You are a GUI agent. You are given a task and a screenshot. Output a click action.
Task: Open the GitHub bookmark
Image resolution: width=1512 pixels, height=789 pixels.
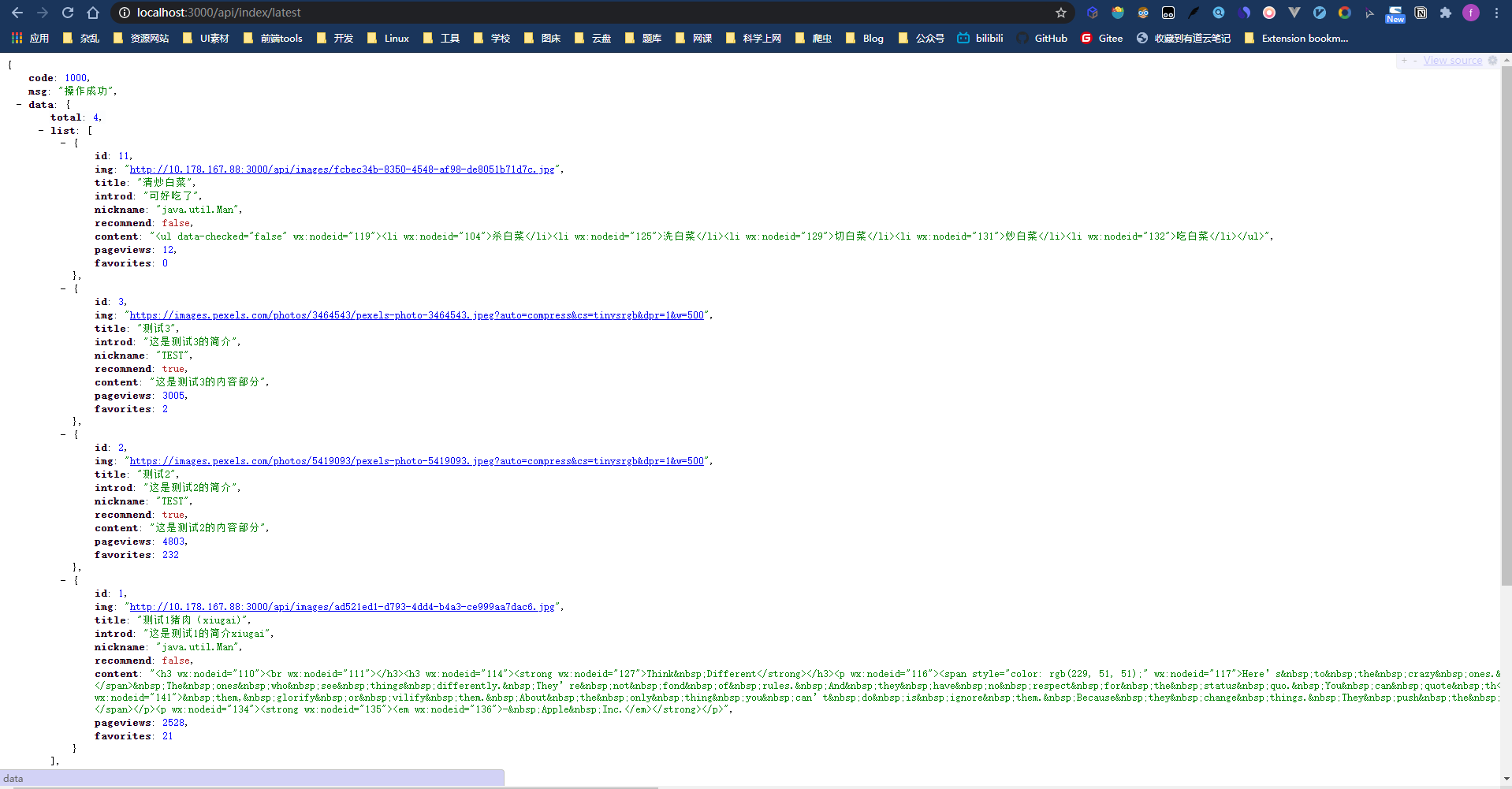tap(1042, 38)
